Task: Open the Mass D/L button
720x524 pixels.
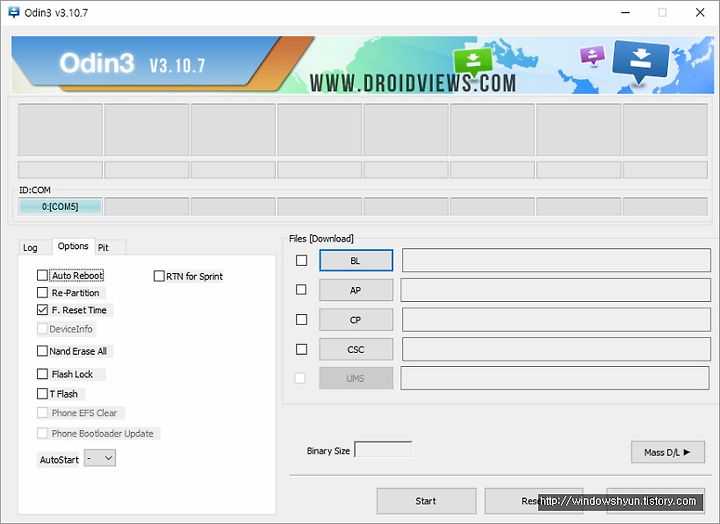Action: click(668, 452)
